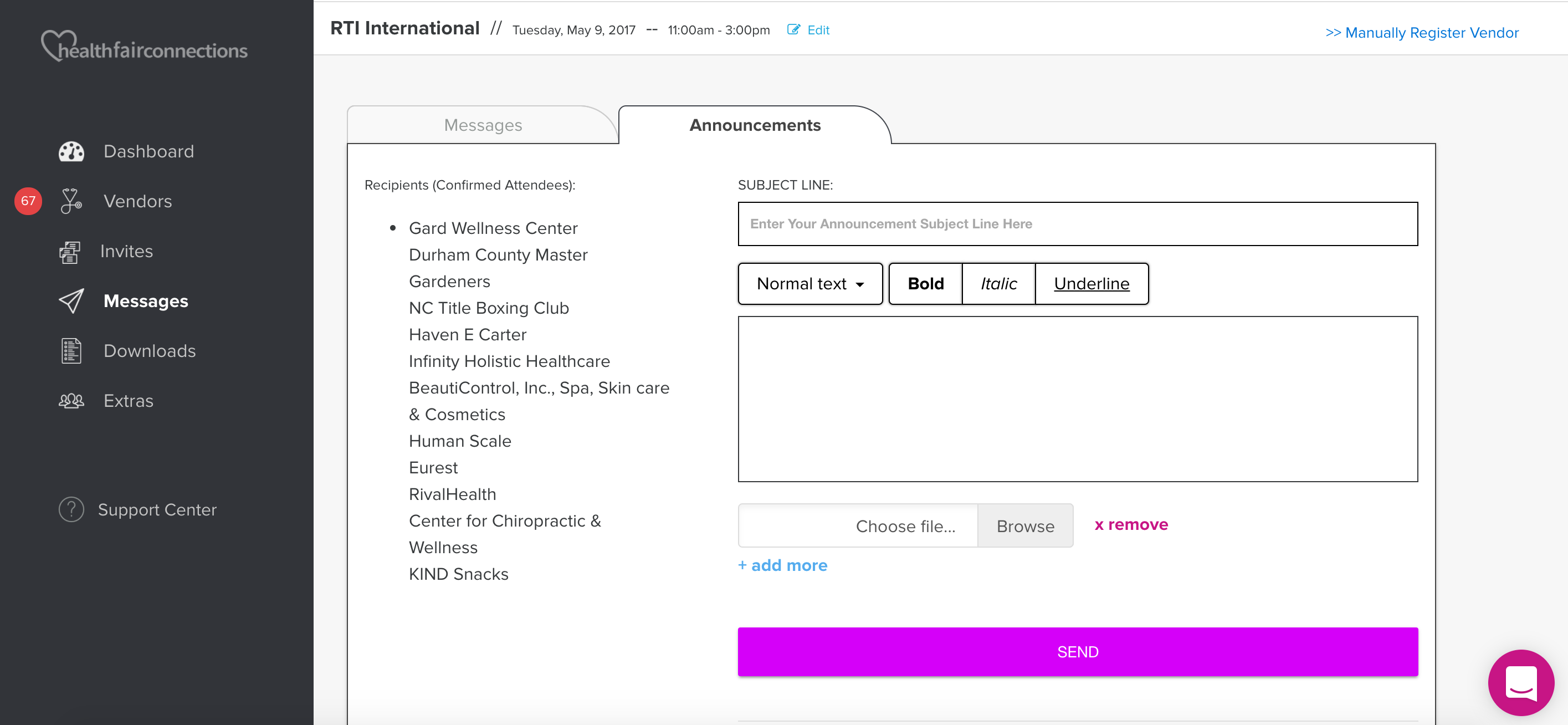Click the RTI International event title
This screenshot has height=725, width=1568.
405,28
